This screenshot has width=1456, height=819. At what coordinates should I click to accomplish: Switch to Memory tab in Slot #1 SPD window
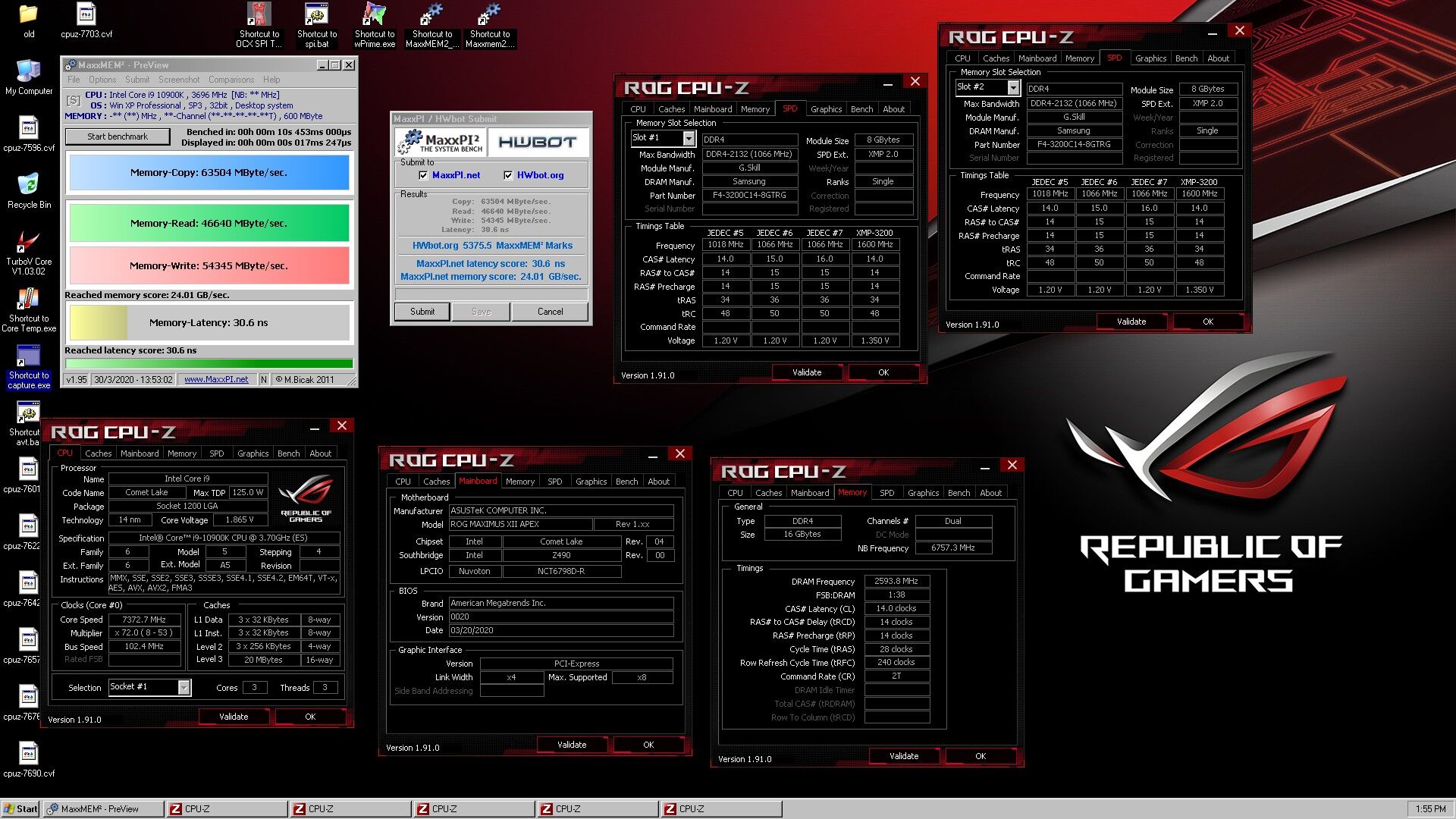(755, 109)
